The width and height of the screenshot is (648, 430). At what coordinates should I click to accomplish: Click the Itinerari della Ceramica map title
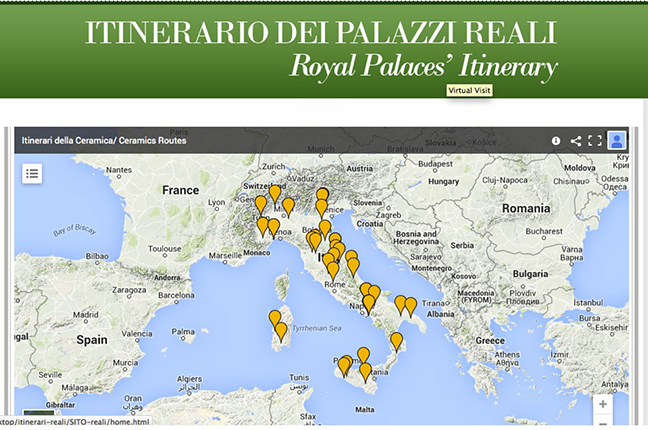[104, 141]
